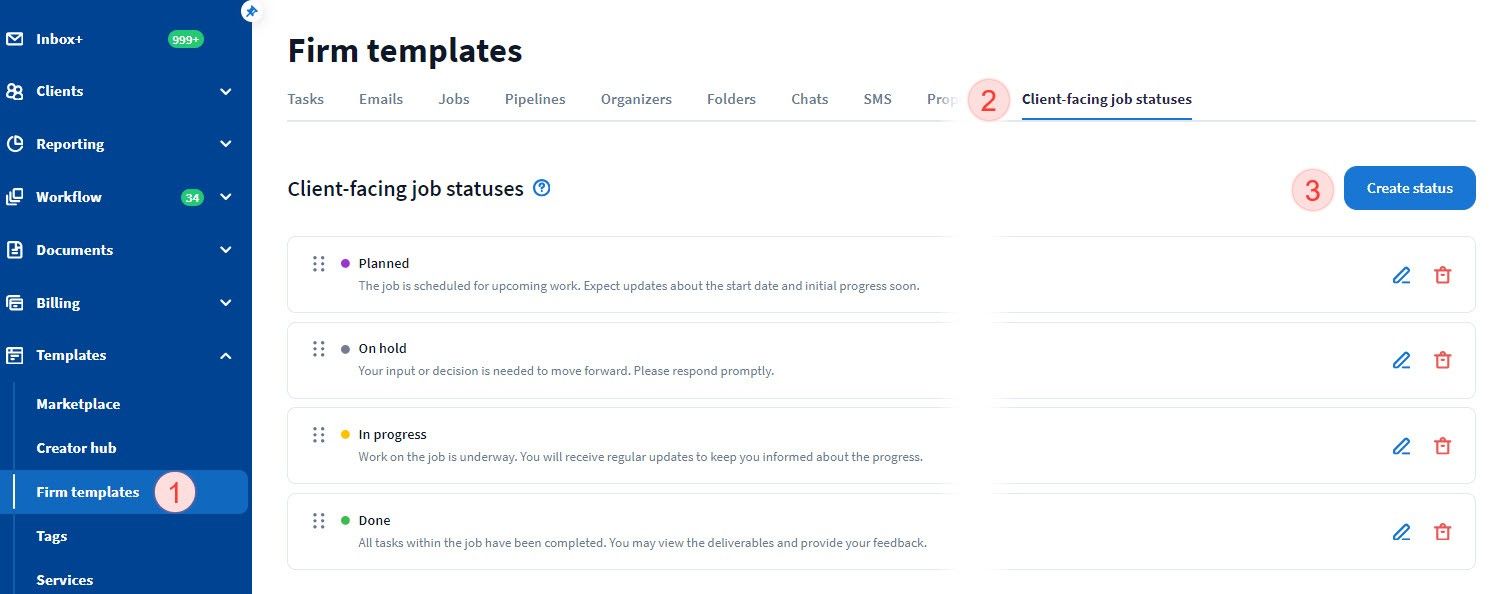This screenshot has width=1510, height=594.
Task: Open the Organizers tab
Action: (636, 99)
